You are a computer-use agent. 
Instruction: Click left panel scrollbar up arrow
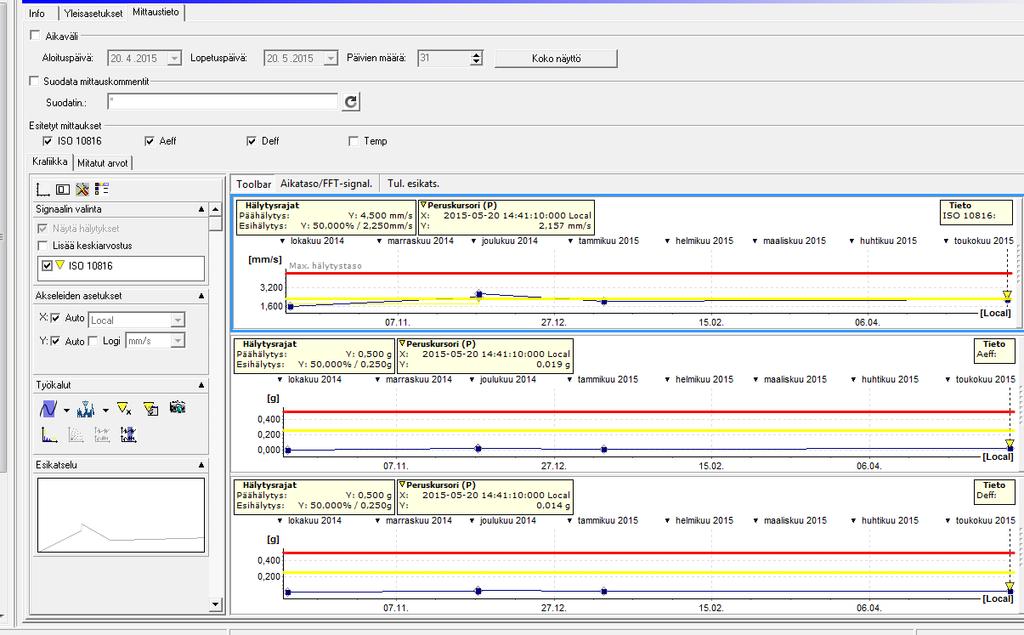pyautogui.click(x=216, y=210)
